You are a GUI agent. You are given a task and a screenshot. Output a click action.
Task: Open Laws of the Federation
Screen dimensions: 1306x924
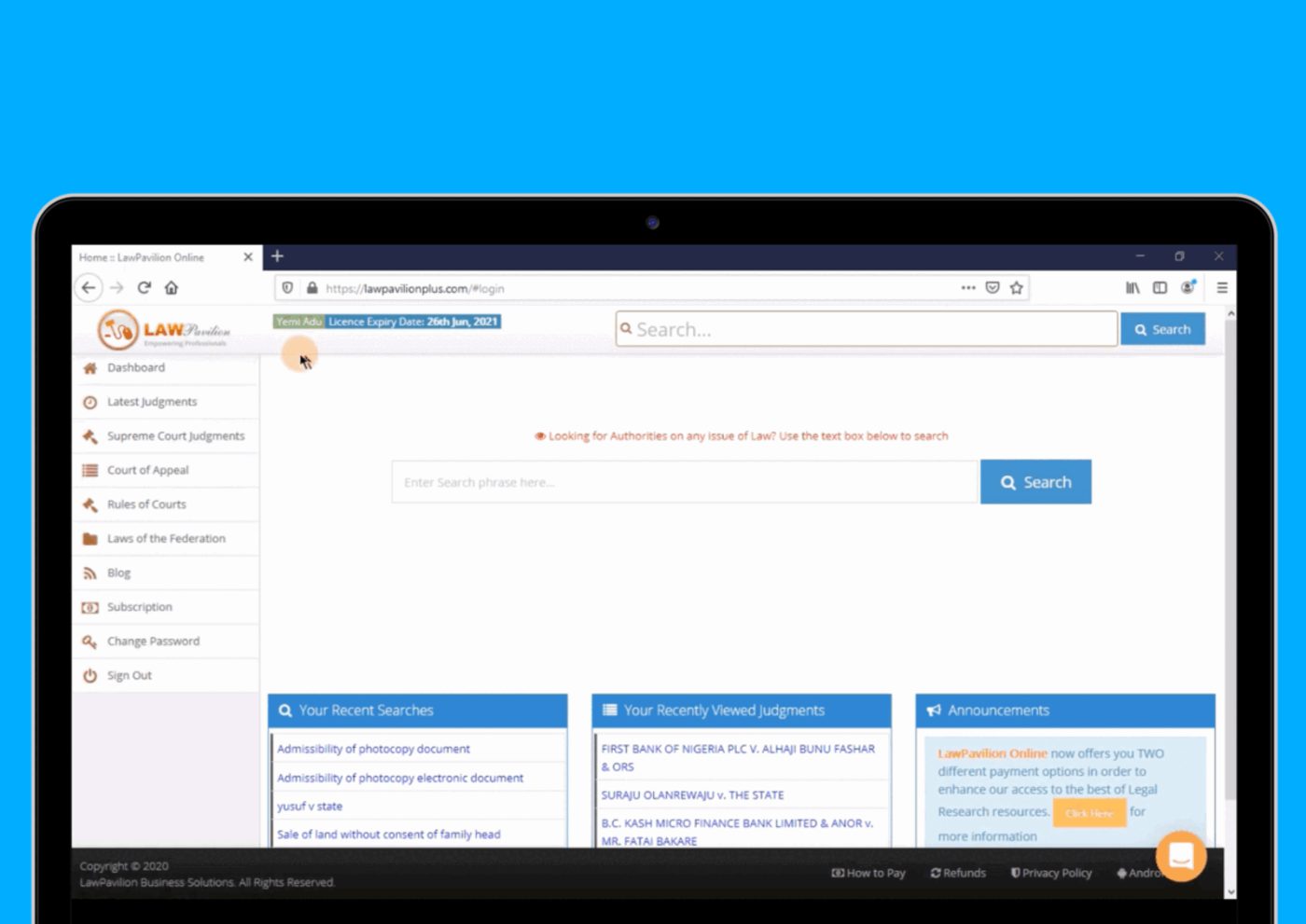(x=165, y=539)
